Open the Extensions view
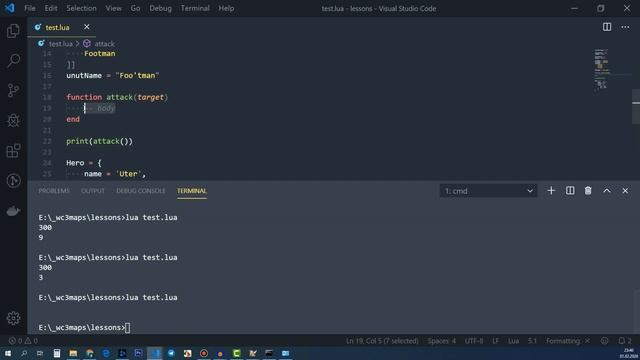This screenshot has width=640, height=360. point(13,151)
